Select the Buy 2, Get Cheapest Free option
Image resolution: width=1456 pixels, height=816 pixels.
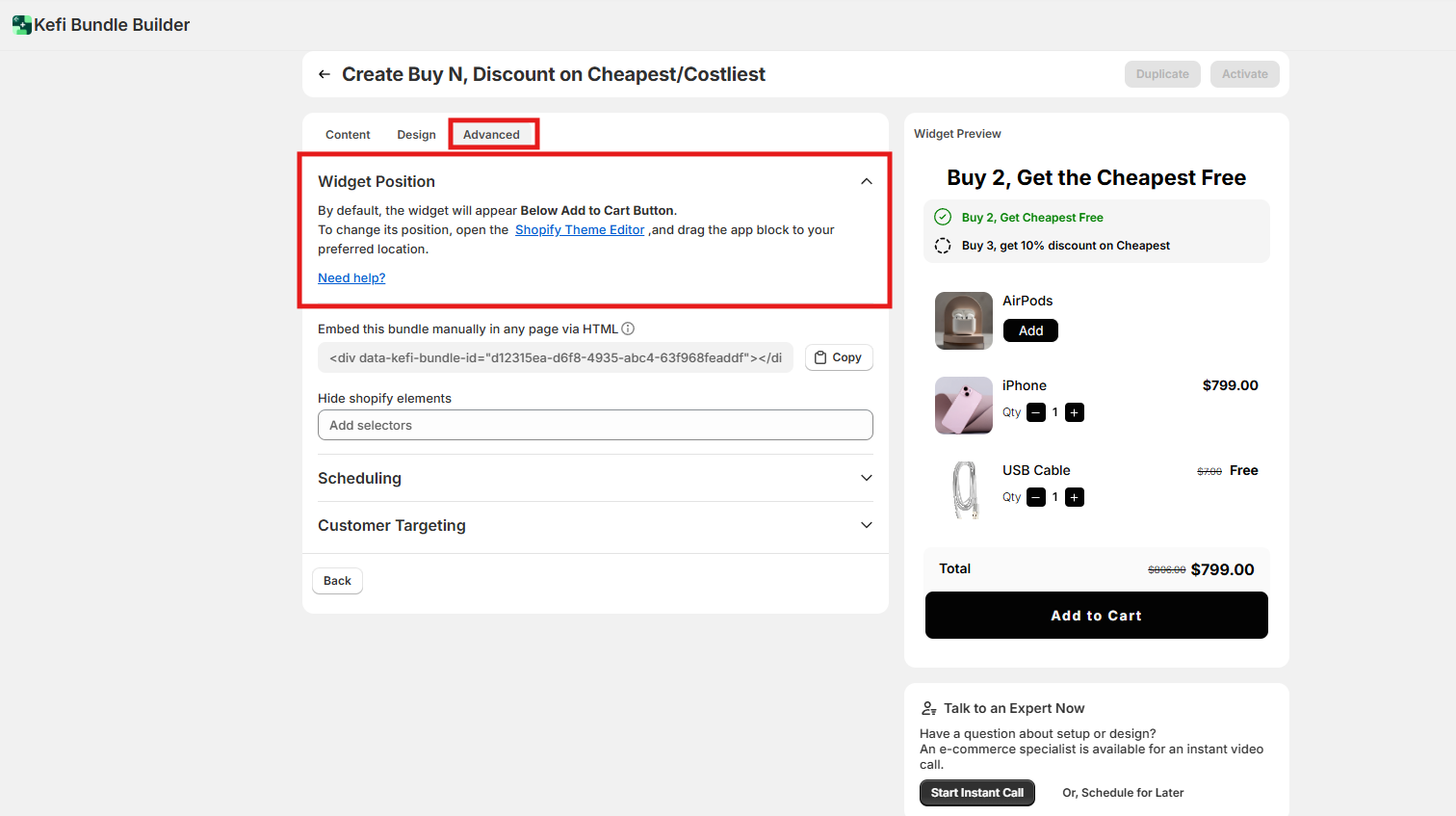[x=943, y=218]
